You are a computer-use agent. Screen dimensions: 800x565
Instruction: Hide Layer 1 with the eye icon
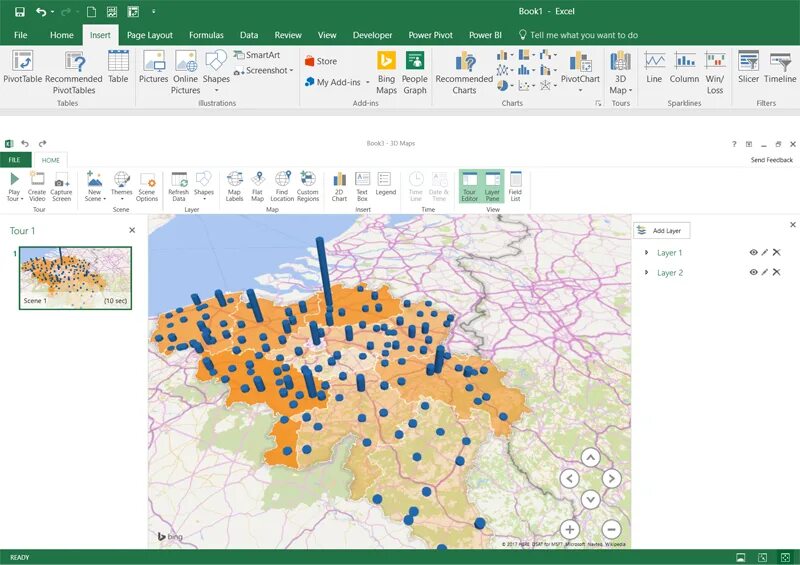point(753,252)
